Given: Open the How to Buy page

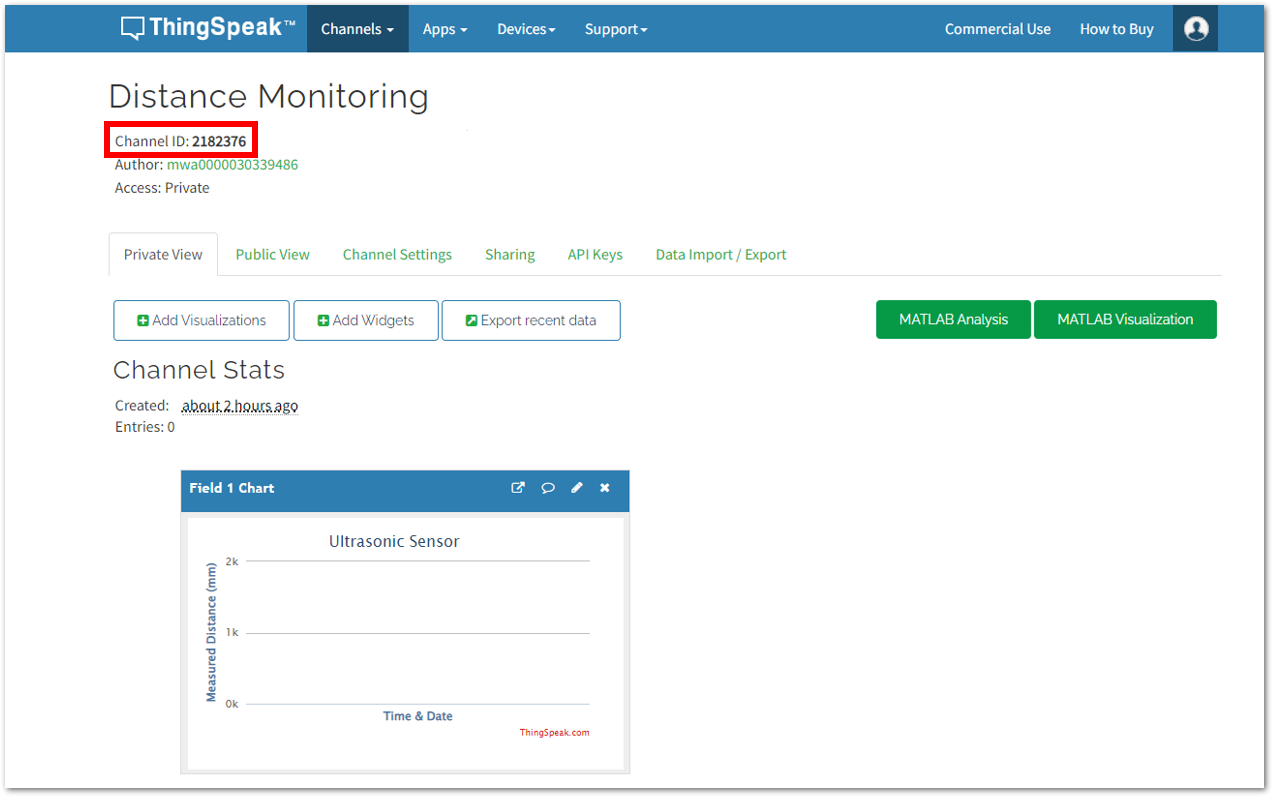Looking at the screenshot, I should (x=1117, y=29).
